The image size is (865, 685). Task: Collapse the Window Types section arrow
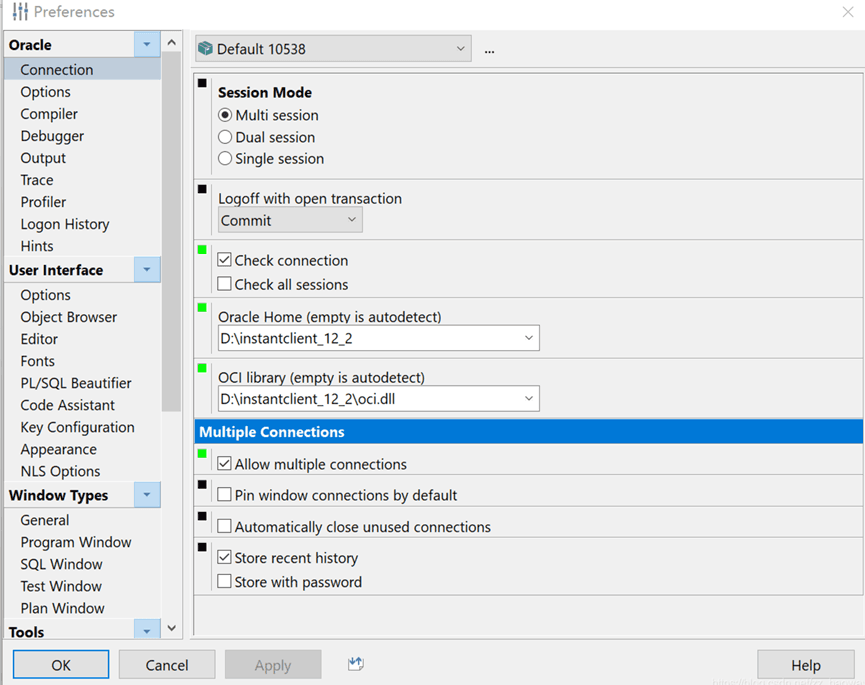pos(147,495)
